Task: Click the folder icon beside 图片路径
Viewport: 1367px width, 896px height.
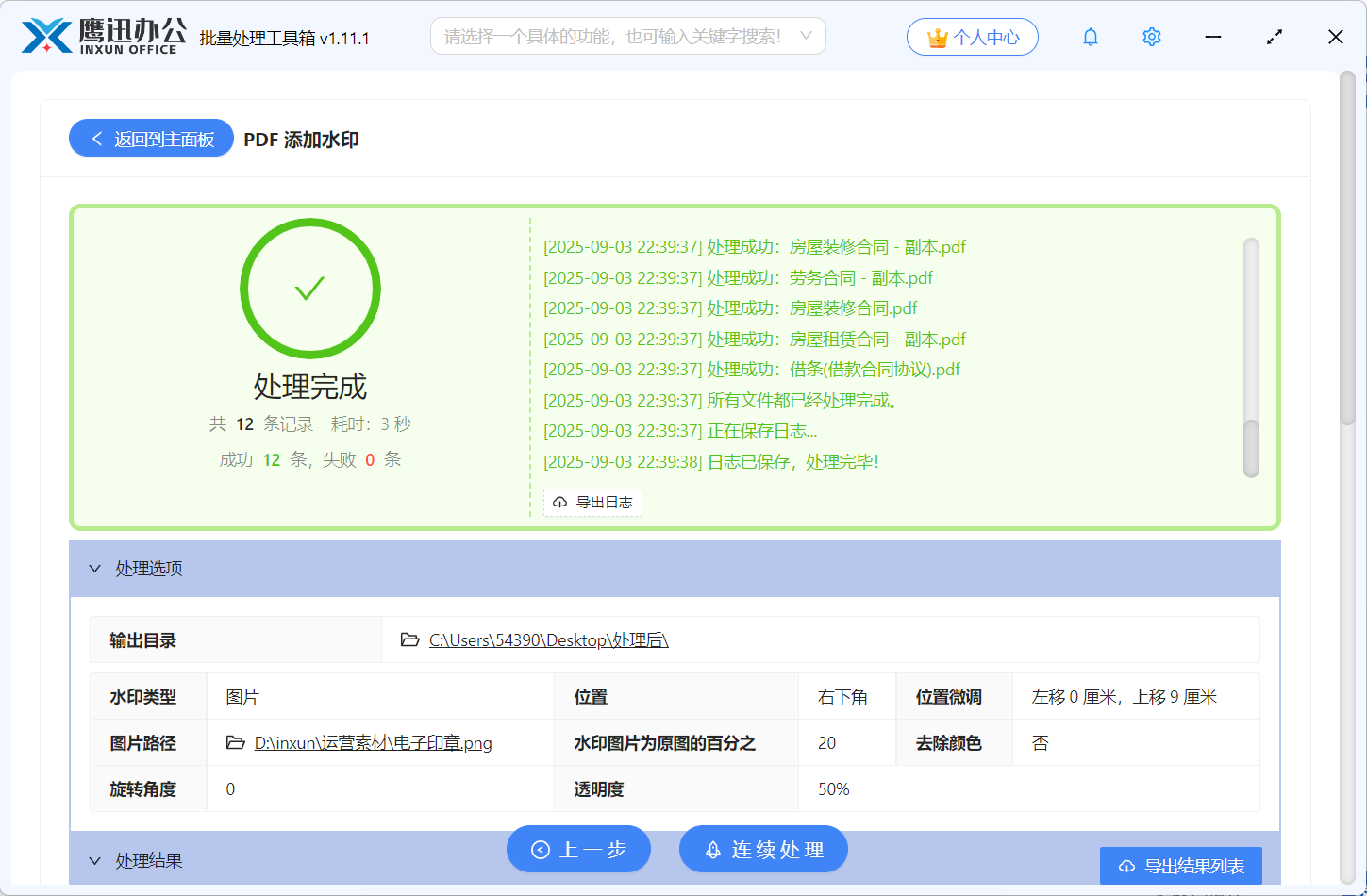Action: 235,743
